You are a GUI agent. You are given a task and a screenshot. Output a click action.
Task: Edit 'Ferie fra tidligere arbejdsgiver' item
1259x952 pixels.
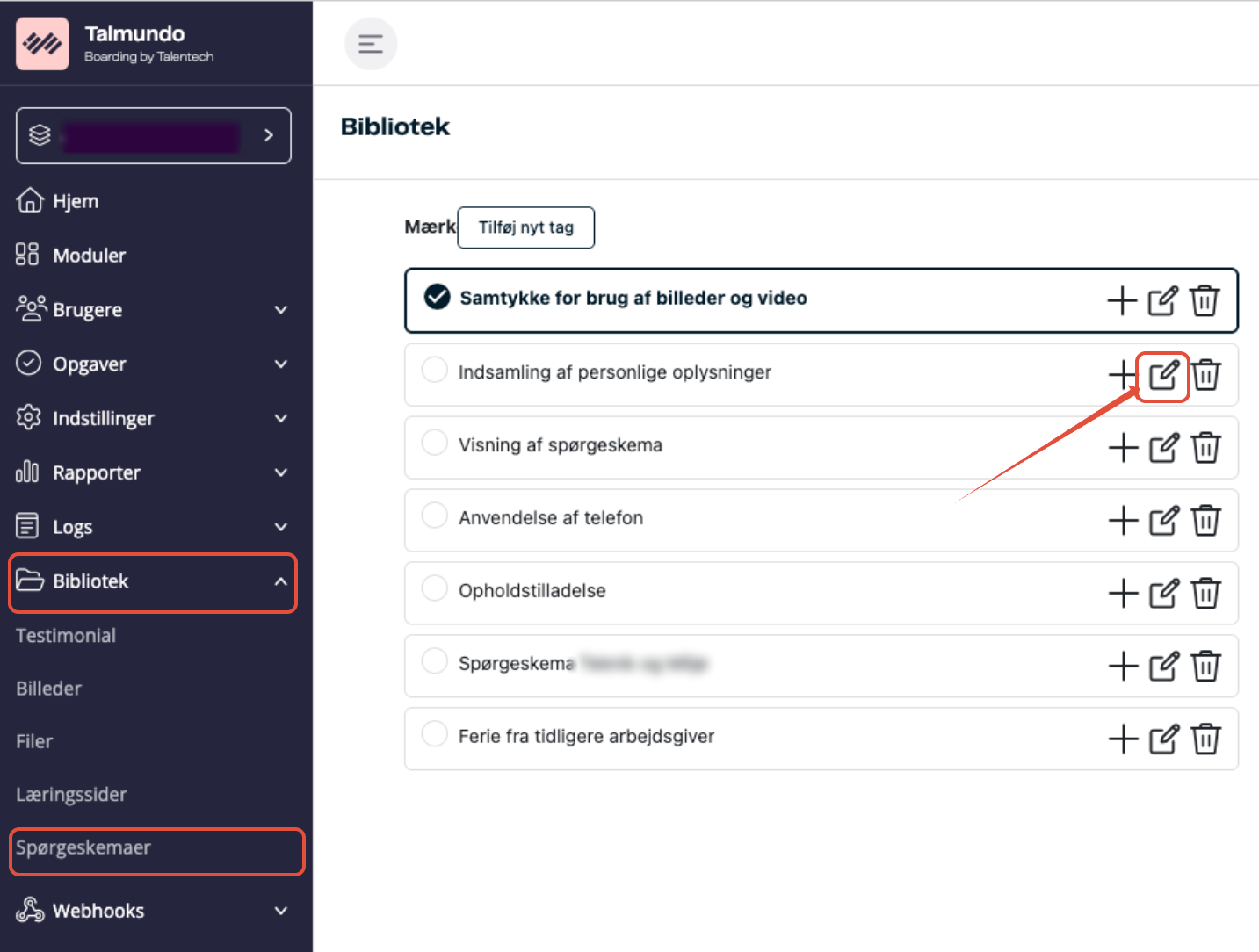tap(1163, 739)
